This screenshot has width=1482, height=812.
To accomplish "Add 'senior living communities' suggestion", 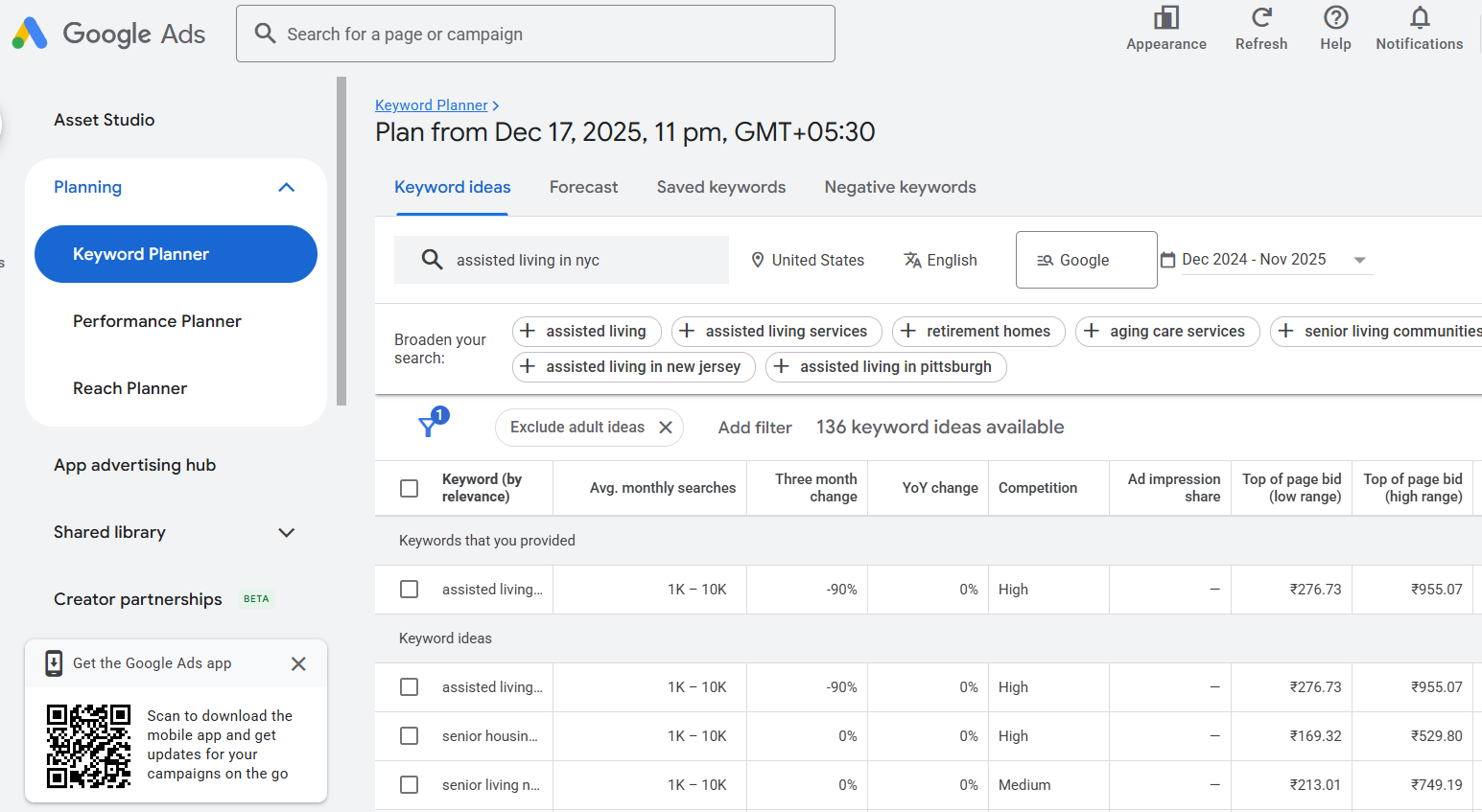I will click(x=1377, y=332).
